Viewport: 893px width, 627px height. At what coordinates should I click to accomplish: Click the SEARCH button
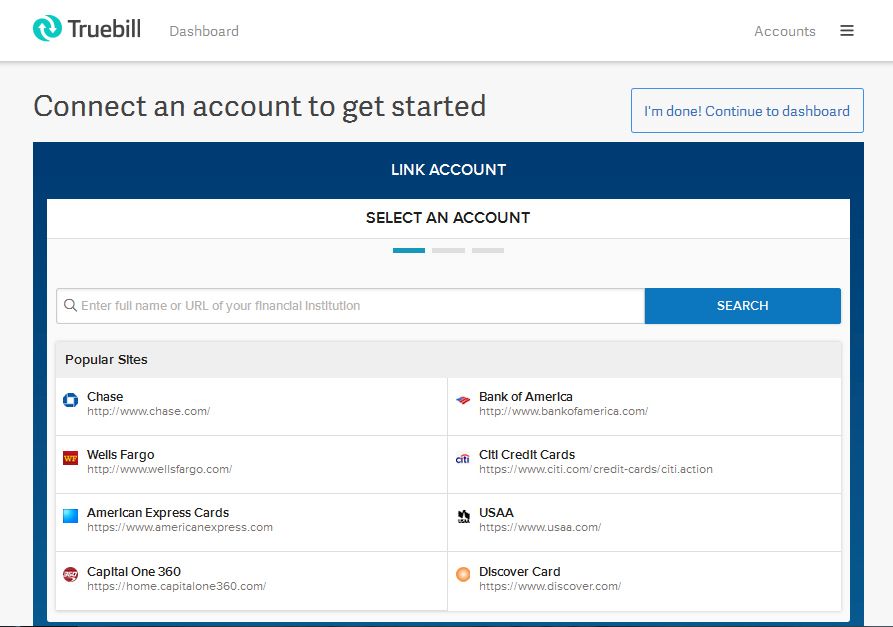(x=743, y=306)
